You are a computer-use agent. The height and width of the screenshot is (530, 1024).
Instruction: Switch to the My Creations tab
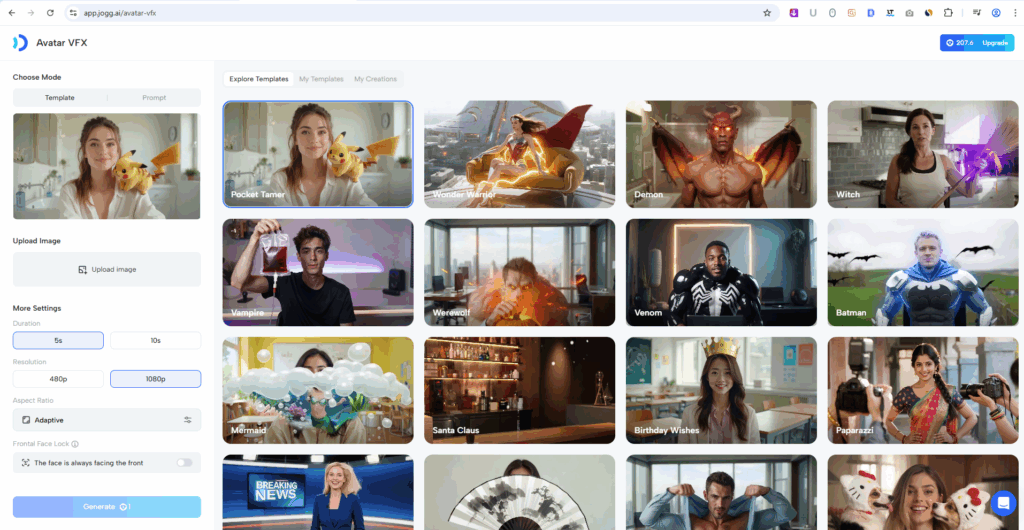click(375, 79)
